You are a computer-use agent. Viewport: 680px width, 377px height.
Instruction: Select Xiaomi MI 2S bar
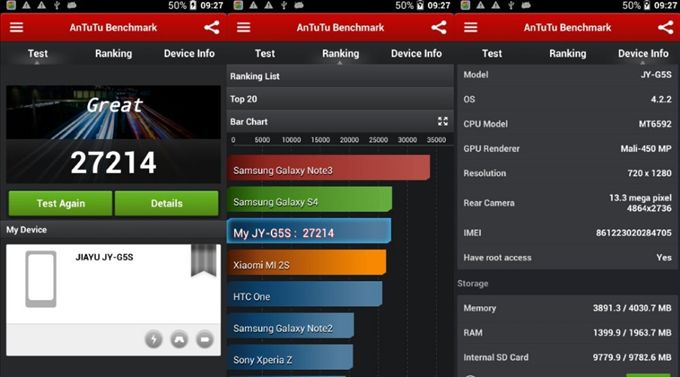(x=307, y=262)
